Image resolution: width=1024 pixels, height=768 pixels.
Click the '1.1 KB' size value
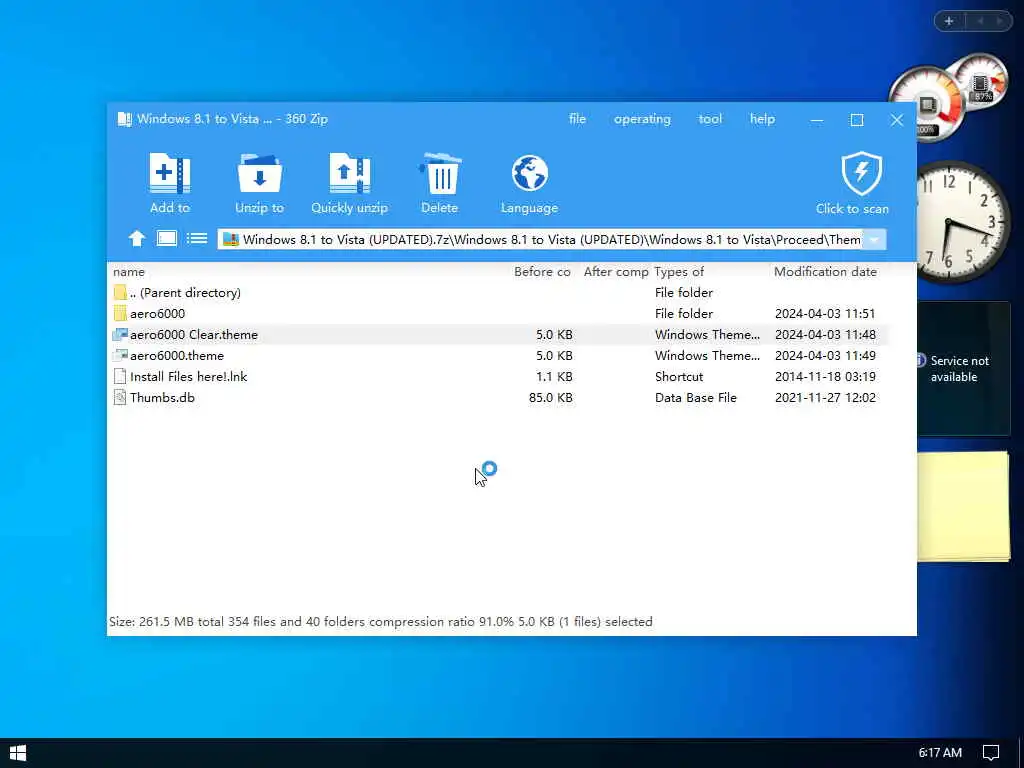tap(554, 376)
